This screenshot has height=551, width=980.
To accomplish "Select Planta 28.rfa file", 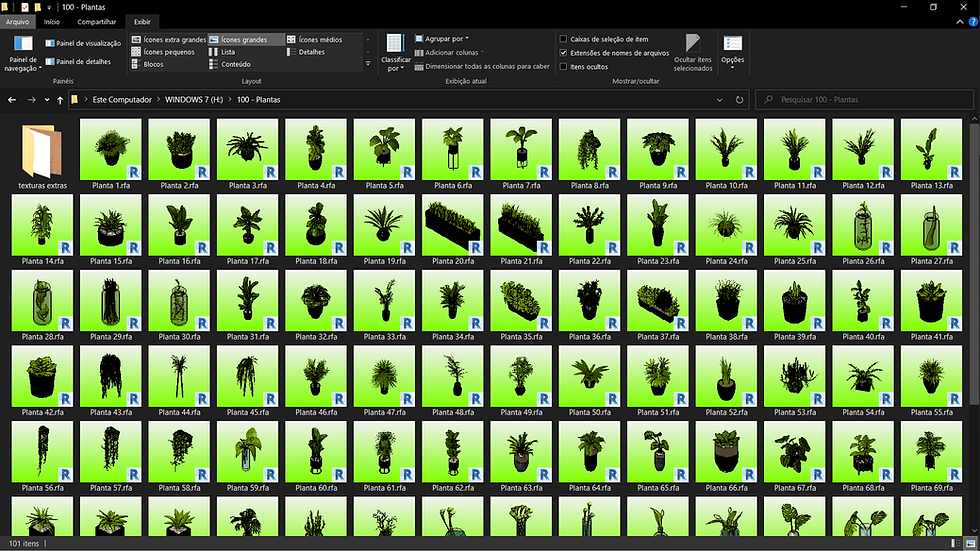I will [x=42, y=305].
